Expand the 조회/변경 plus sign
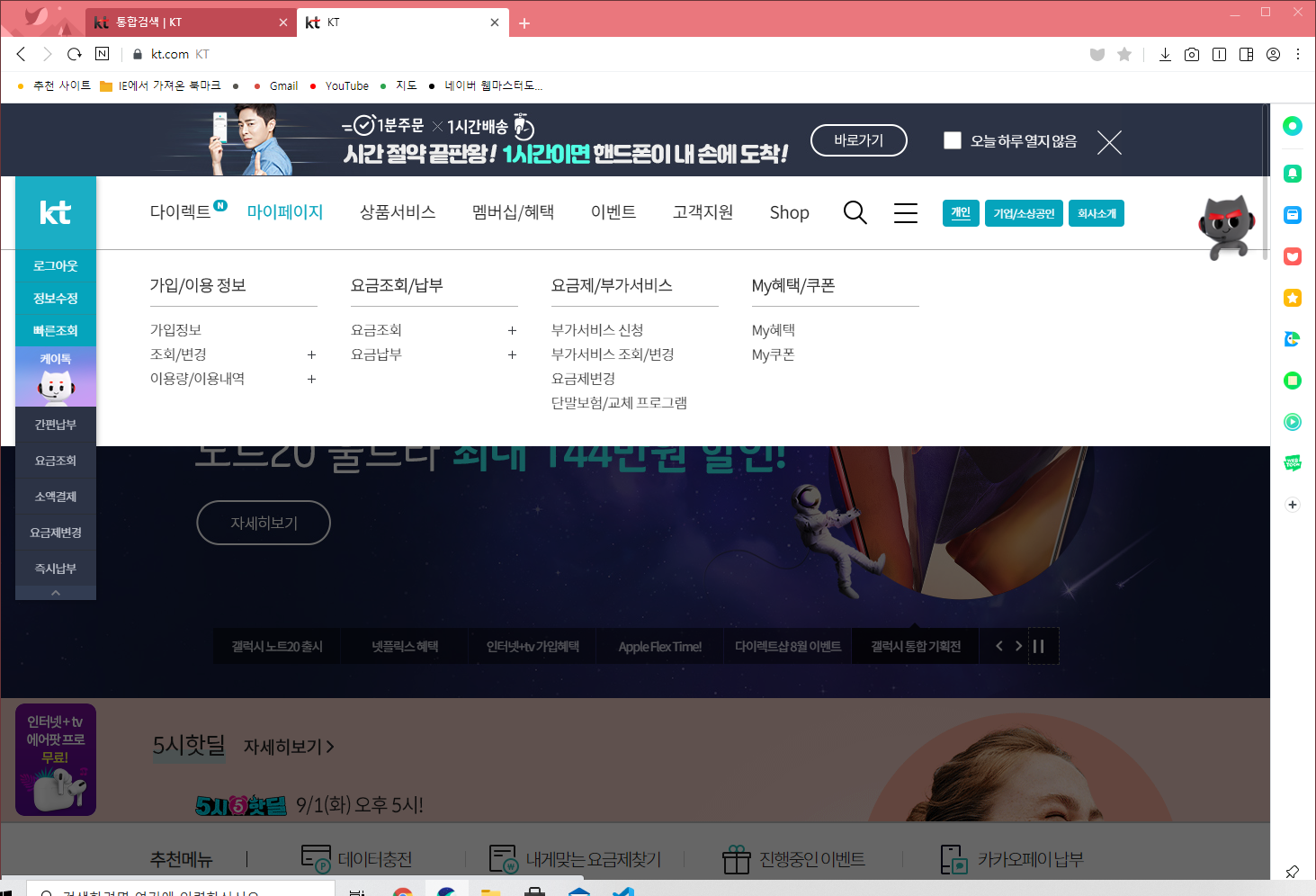 pos(311,354)
